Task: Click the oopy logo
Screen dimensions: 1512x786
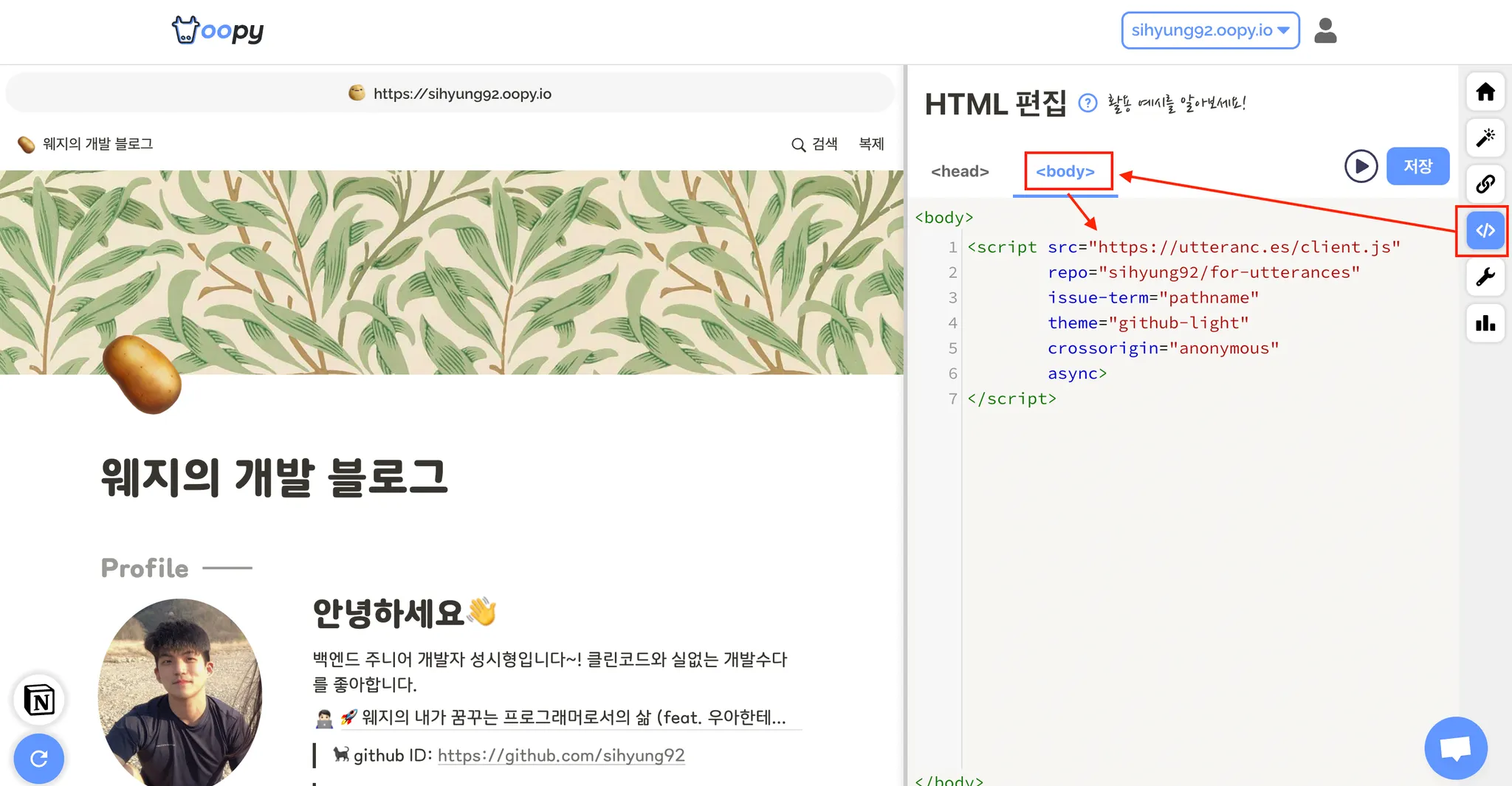Action: (x=218, y=30)
